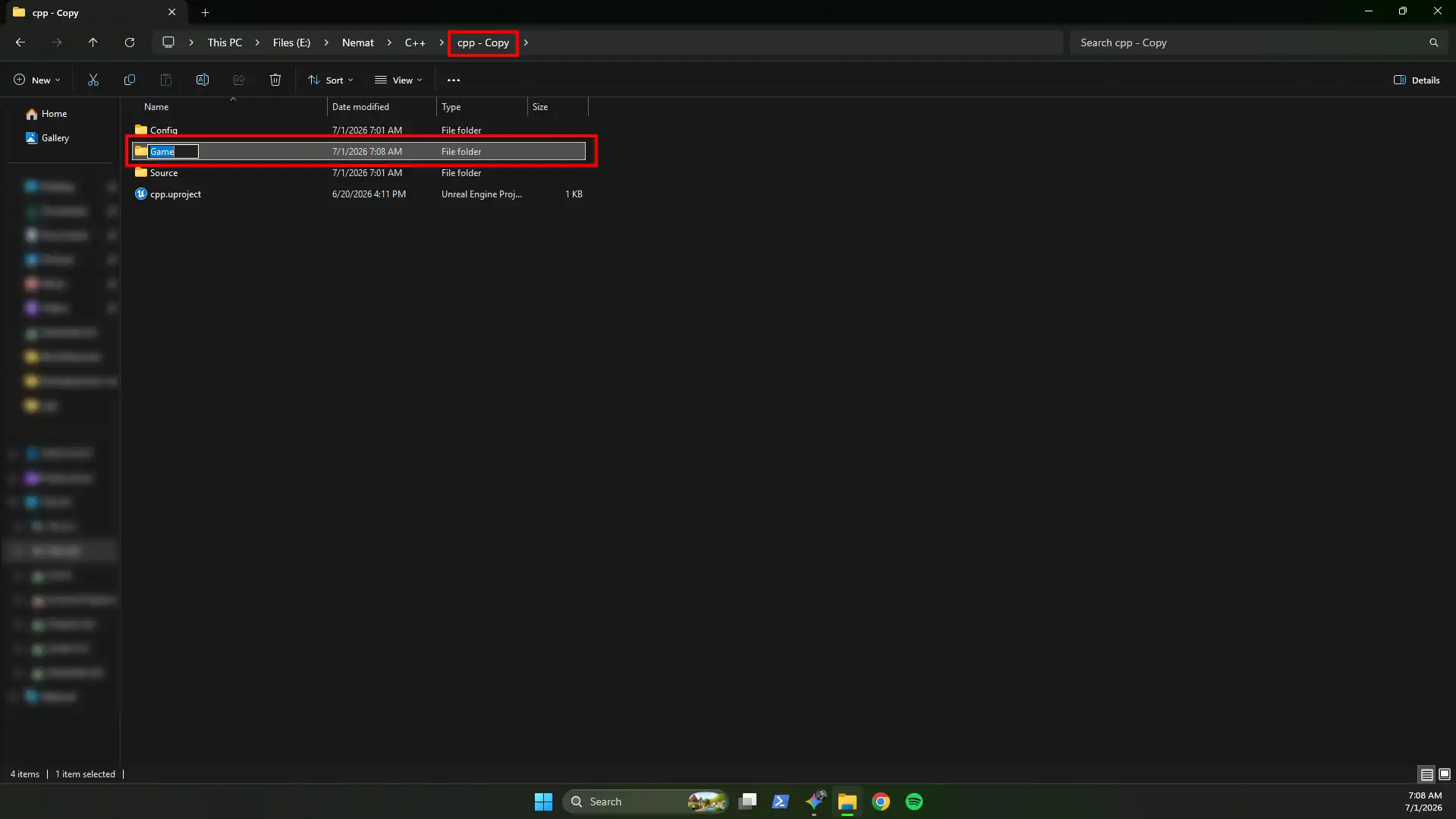The height and width of the screenshot is (819, 1456).
Task: Open the Windows Start button
Action: click(543, 802)
